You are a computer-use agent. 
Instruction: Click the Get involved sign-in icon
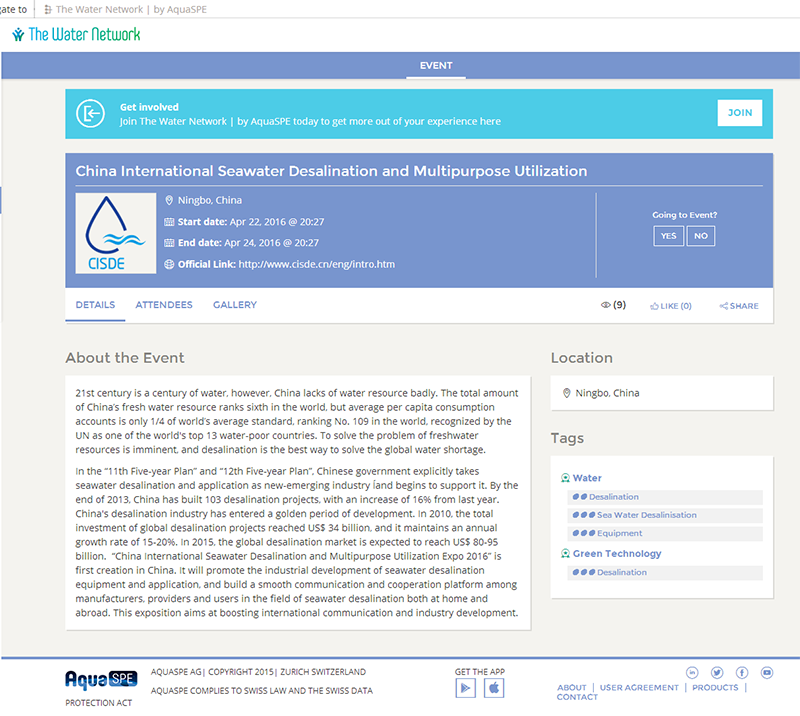[90, 113]
